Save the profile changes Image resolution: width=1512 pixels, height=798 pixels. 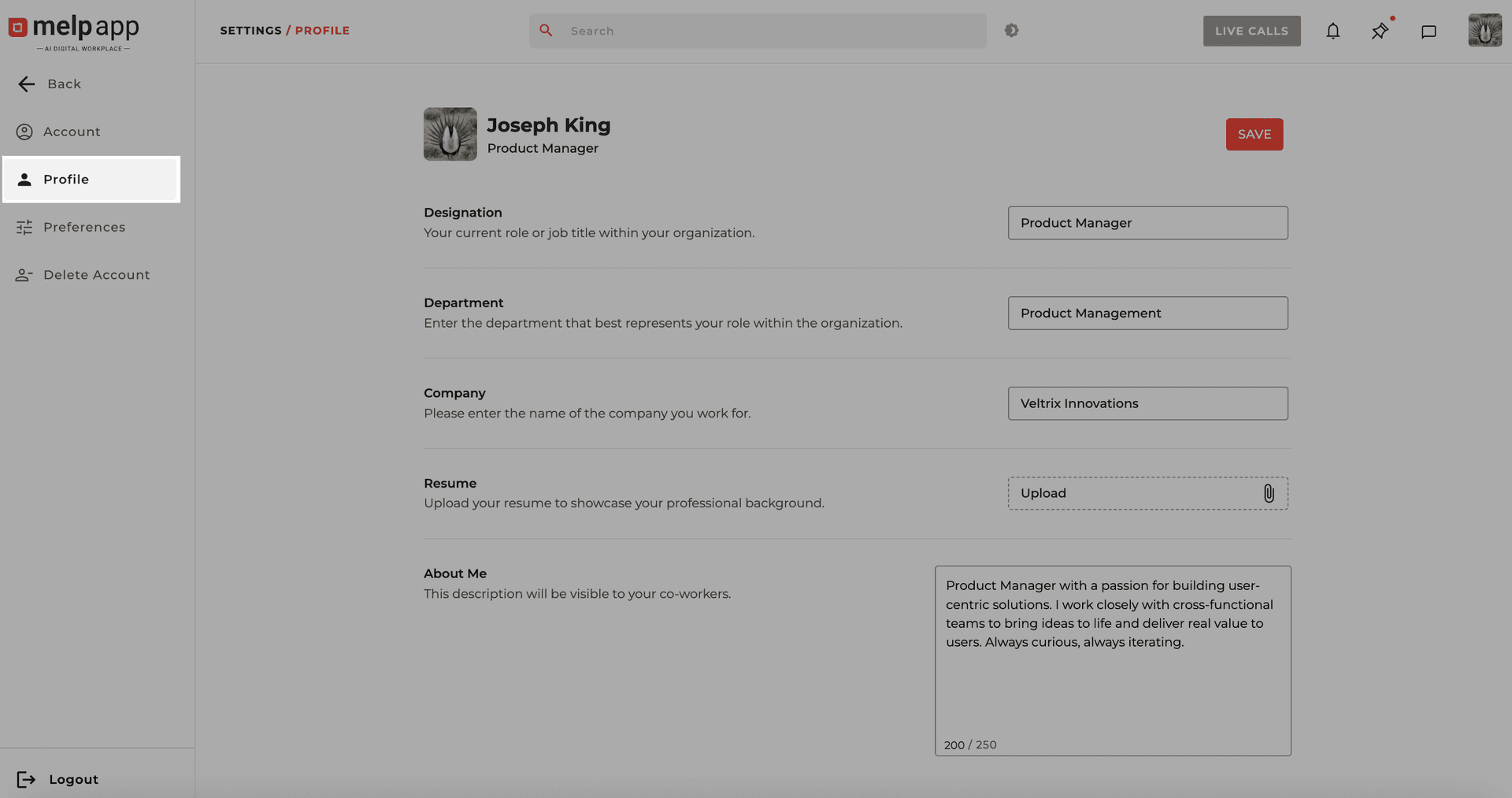pyautogui.click(x=1254, y=134)
